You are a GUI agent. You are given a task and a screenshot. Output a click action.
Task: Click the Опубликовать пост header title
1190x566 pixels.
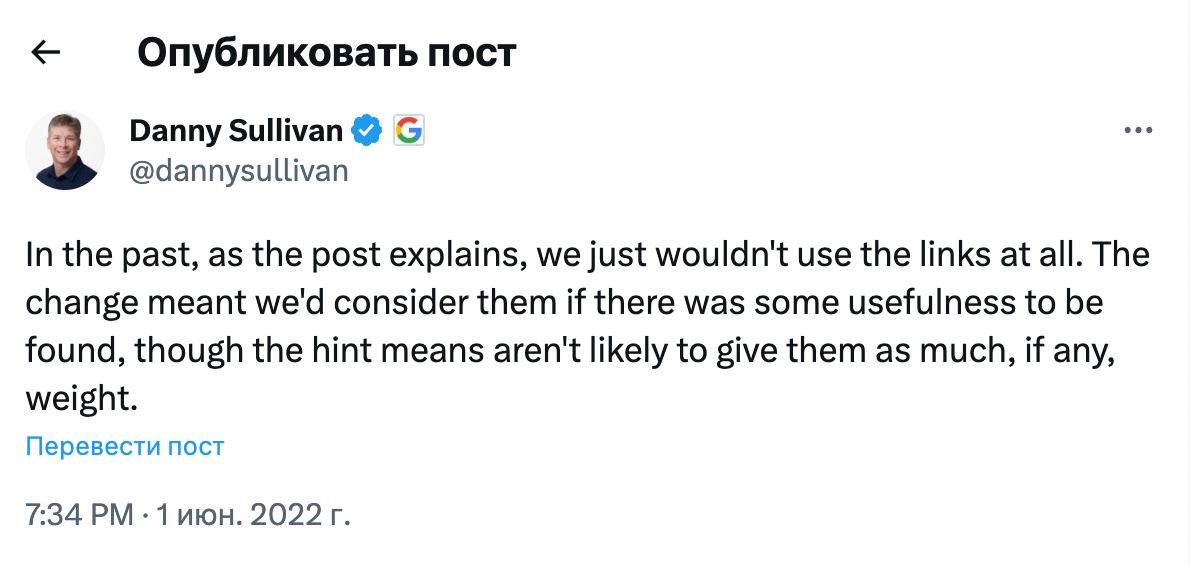point(326,53)
